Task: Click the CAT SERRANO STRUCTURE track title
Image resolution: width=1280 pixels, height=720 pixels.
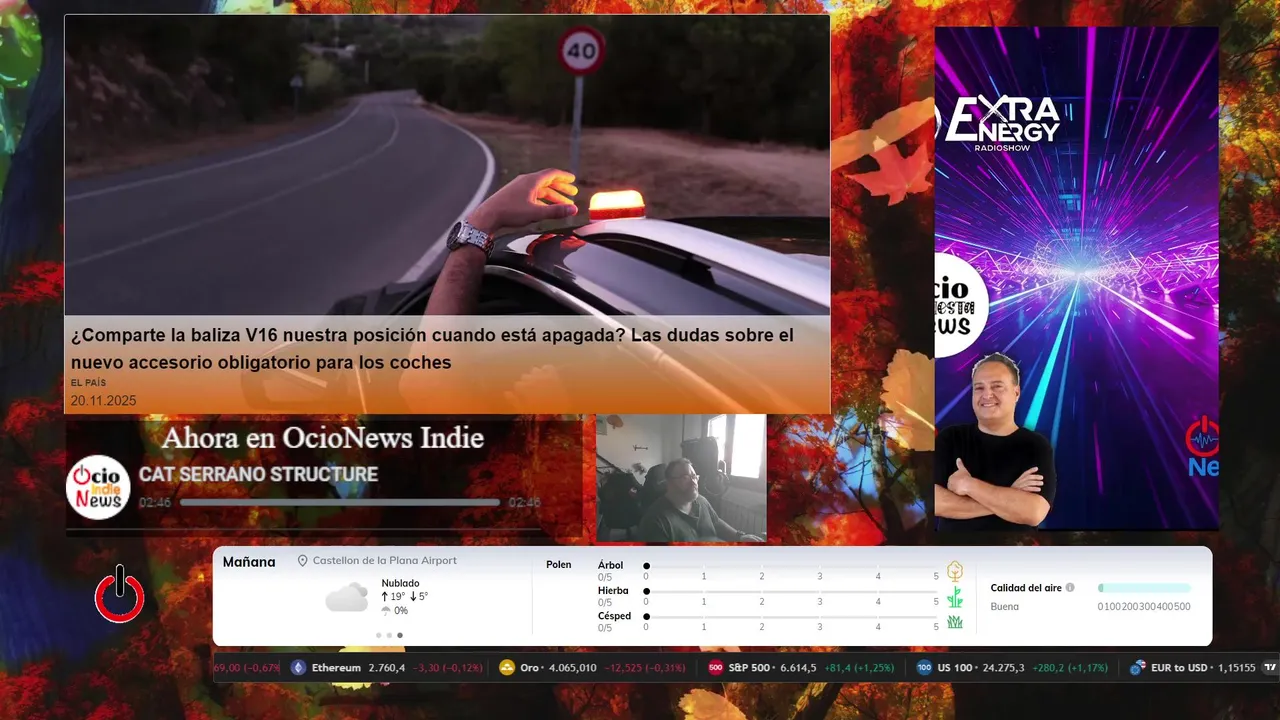Action: tap(258, 475)
